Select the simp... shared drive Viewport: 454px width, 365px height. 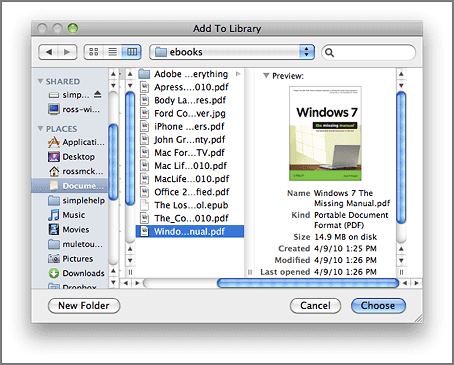click(69, 95)
